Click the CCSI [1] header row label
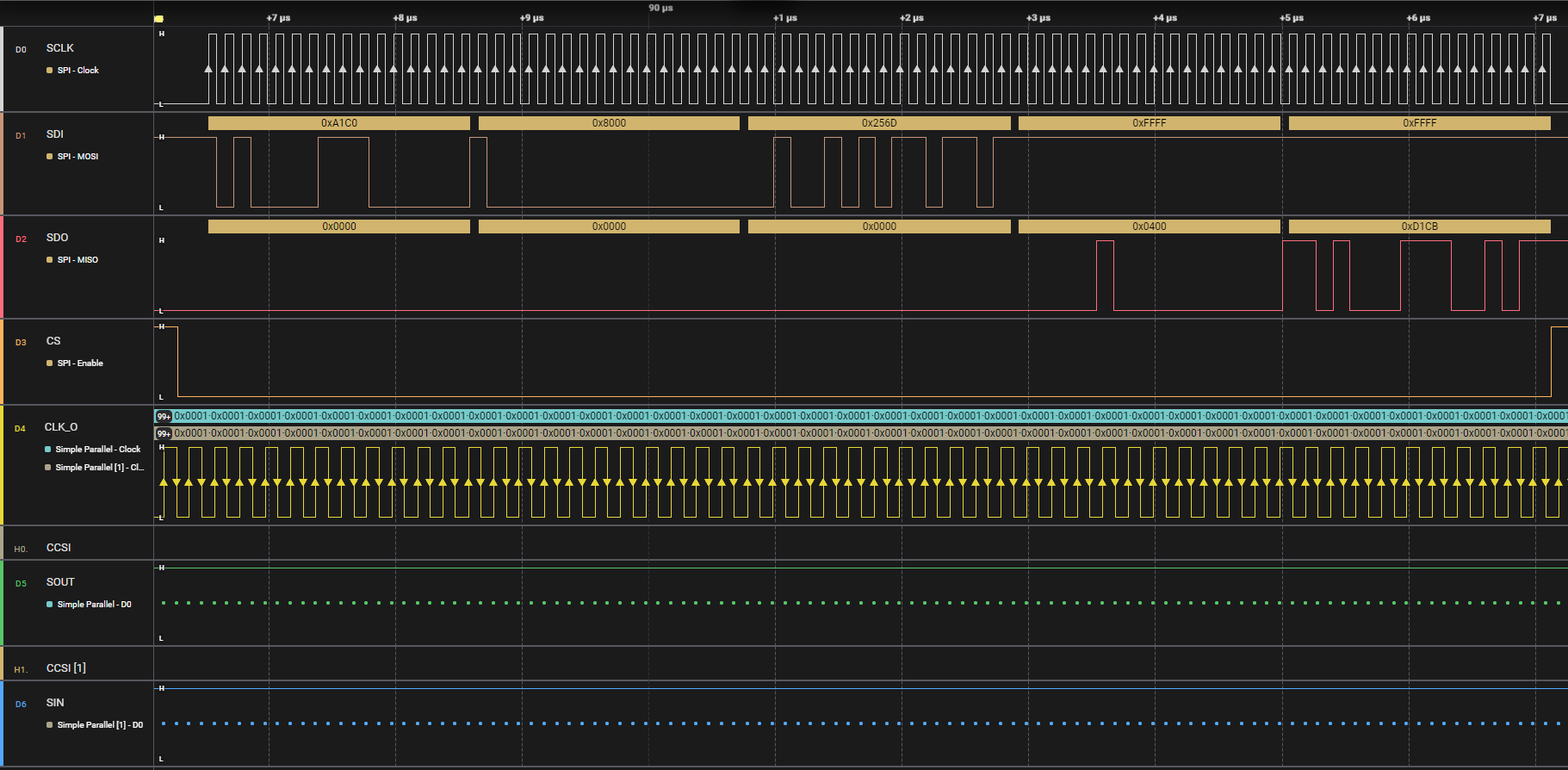 (65, 668)
